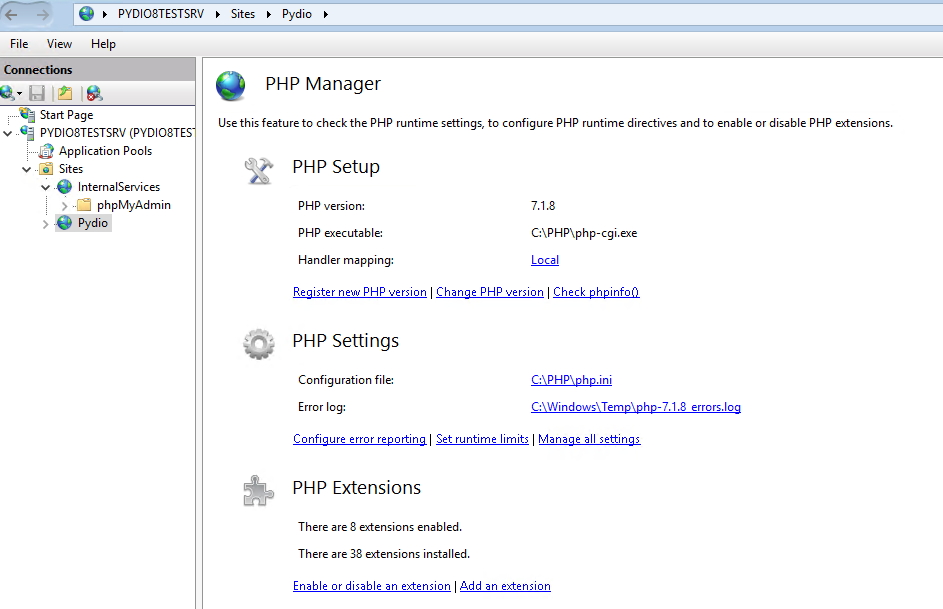Click the PHP Extensions puzzle piece icon

pyautogui.click(x=259, y=491)
